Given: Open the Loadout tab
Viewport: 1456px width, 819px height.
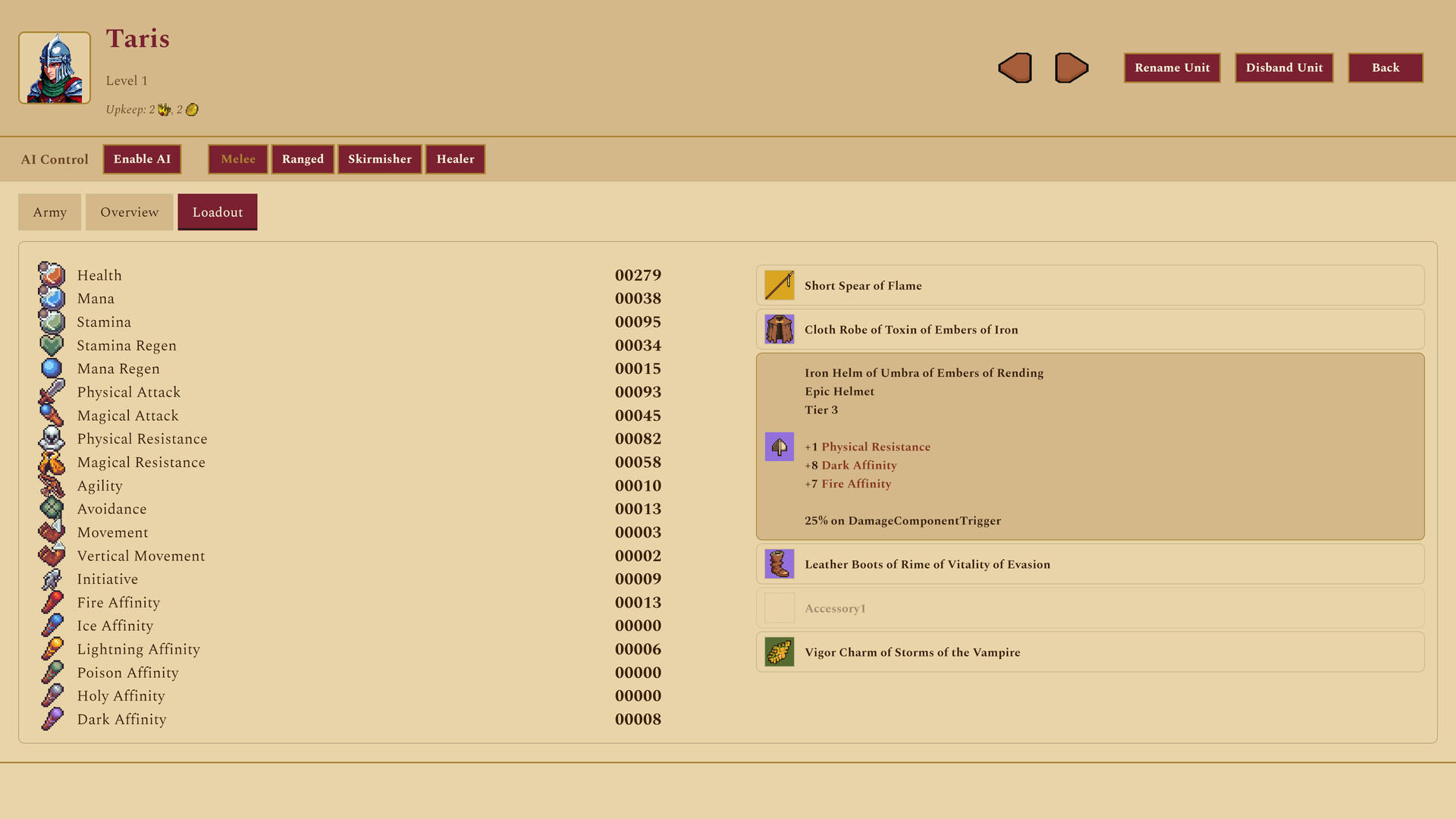Looking at the screenshot, I should pos(218,212).
